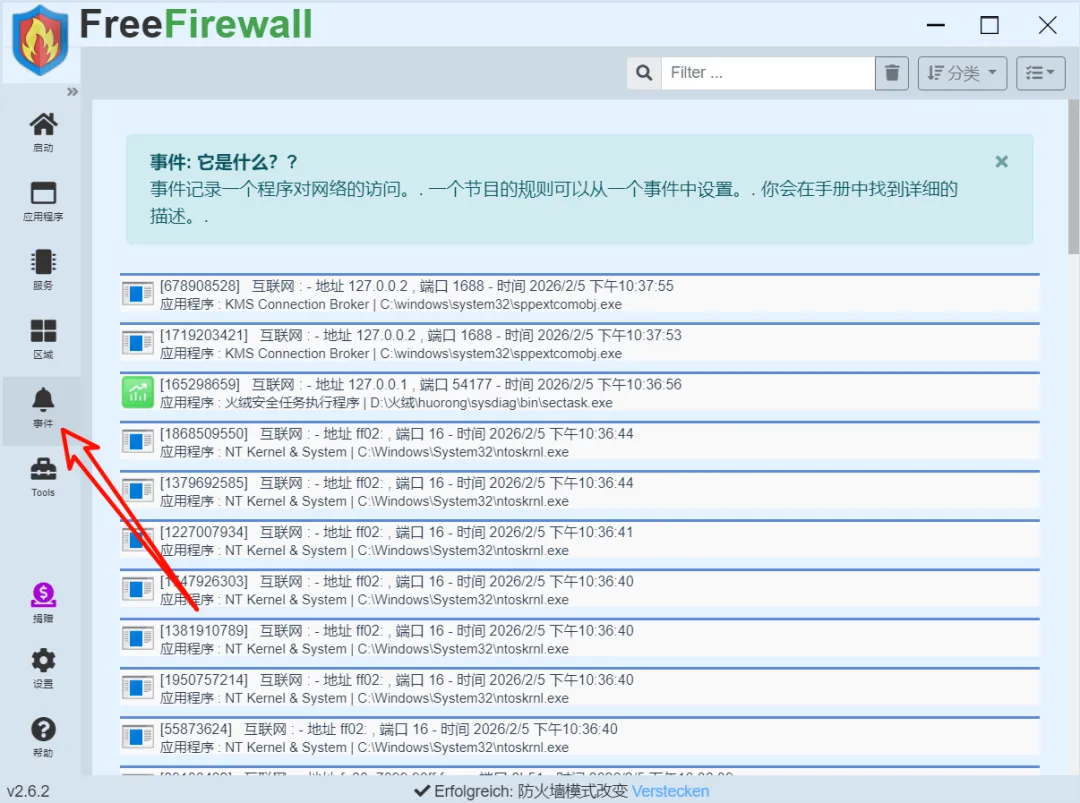Select event 1719203421 at 10:37:53
Screen dimensions: 1080x803
[579, 343]
